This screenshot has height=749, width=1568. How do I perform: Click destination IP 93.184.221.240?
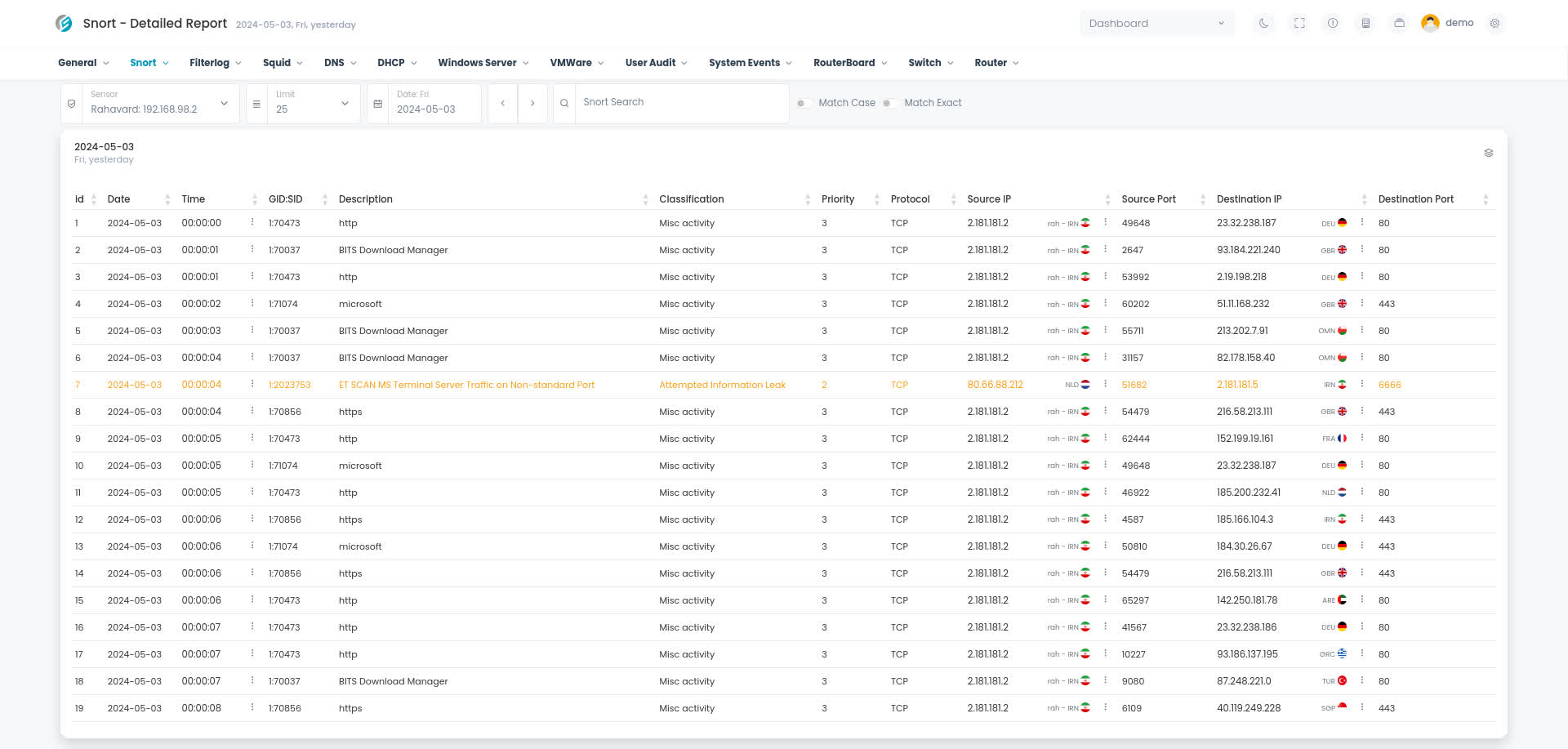tap(1248, 250)
